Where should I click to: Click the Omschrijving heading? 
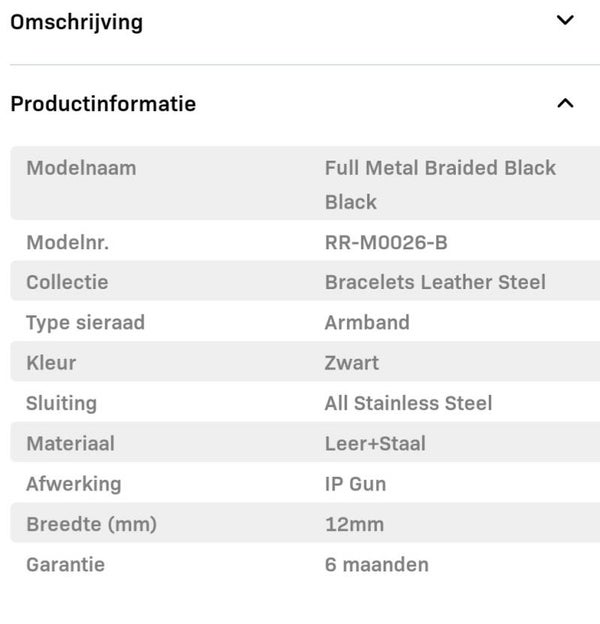[x=76, y=22]
